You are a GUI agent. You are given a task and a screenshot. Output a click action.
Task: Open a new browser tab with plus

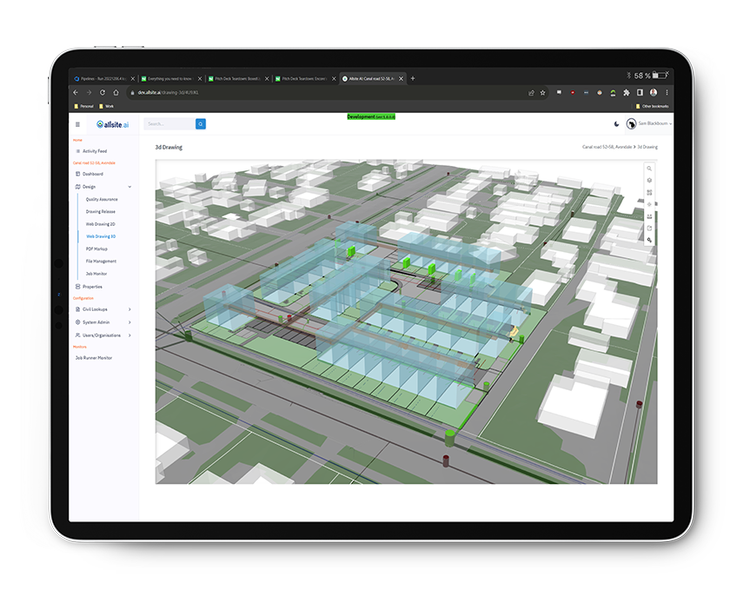413,78
